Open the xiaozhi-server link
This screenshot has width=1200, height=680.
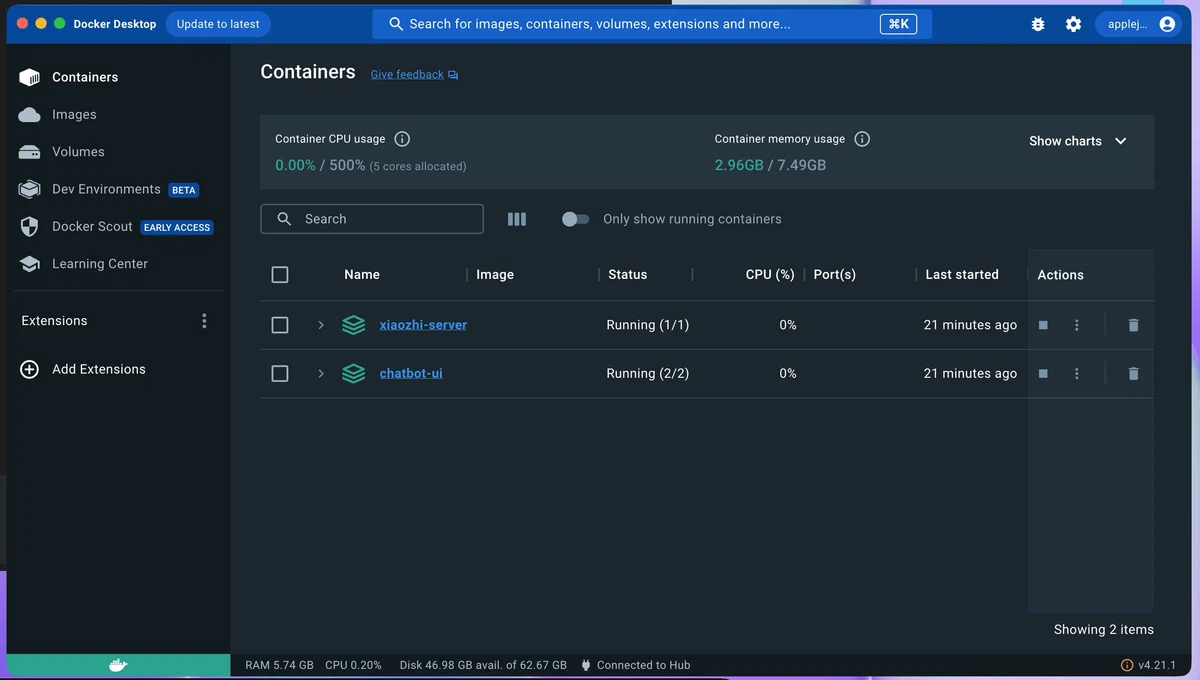pyautogui.click(x=423, y=325)
